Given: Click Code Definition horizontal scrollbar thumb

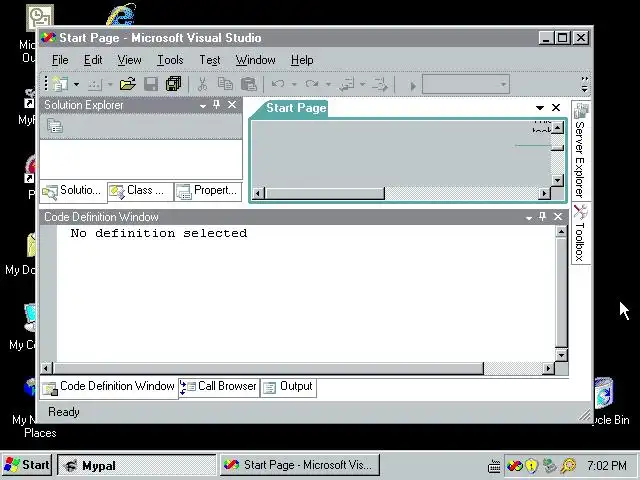Looking at the screenshot, I should point(268,369).
